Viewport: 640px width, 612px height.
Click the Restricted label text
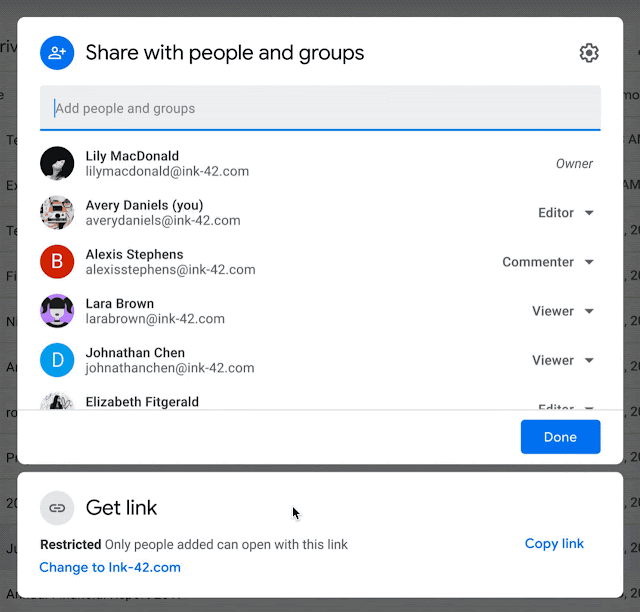(x=71, y=545)
